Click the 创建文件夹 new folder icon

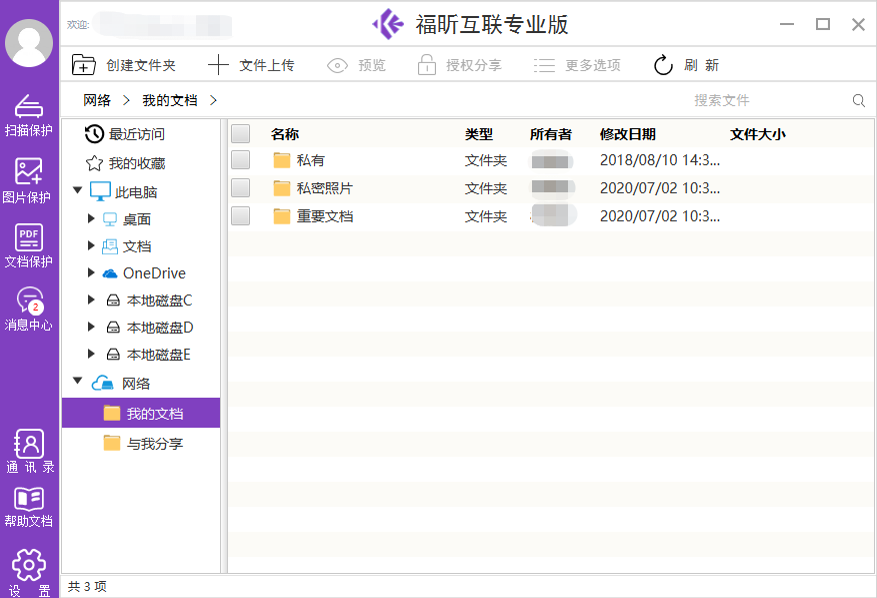tap(83, 65)
